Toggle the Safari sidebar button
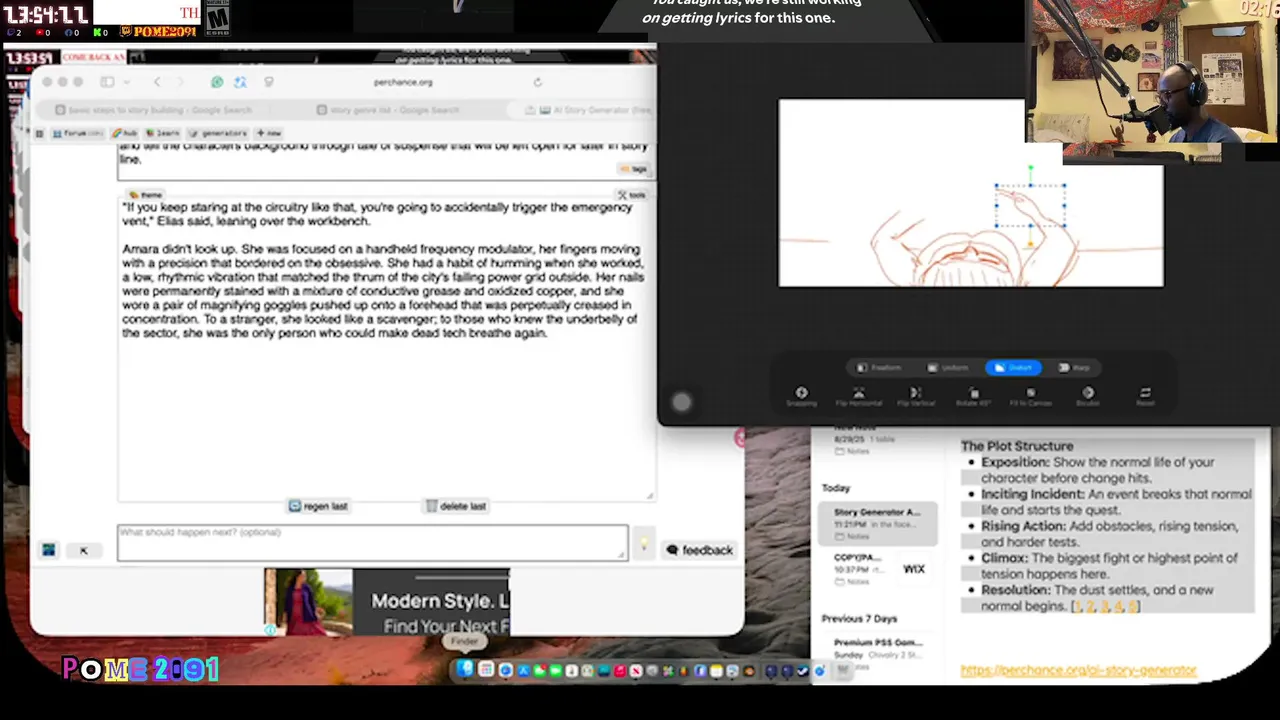Screen dimensions: 1280x720 [106, 82]
